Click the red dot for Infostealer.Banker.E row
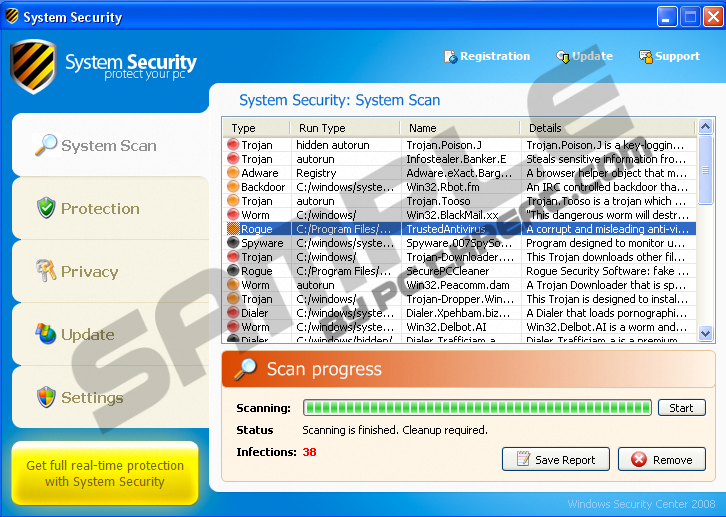Screen dimensions: 726x517 tap(233, 159)
